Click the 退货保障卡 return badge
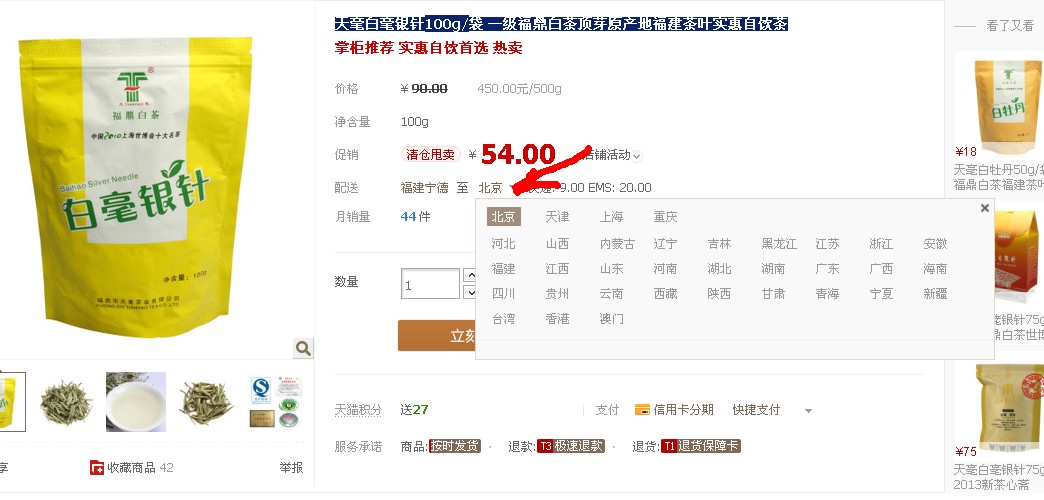Viewport: 1044px width, 500px height. 700,446
